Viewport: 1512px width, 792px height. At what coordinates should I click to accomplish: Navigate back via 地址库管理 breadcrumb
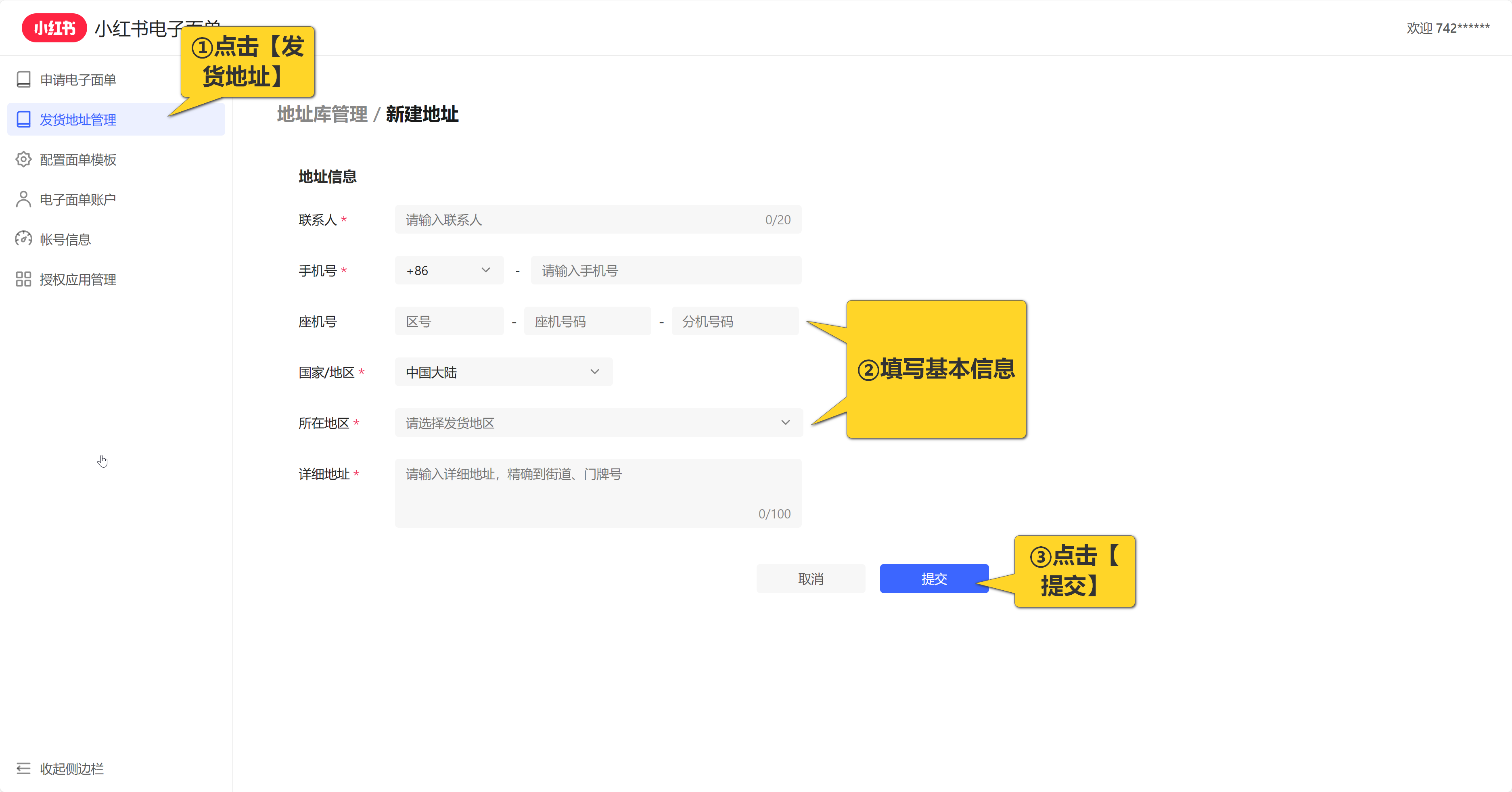(322, 114)
